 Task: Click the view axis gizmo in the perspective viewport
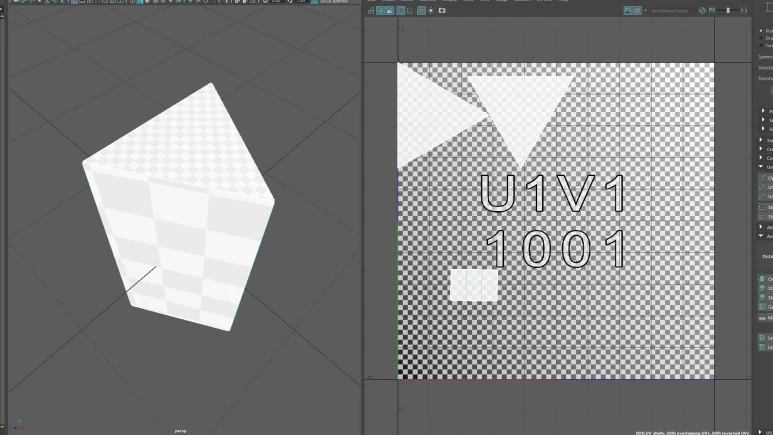[x=19, y=425]
